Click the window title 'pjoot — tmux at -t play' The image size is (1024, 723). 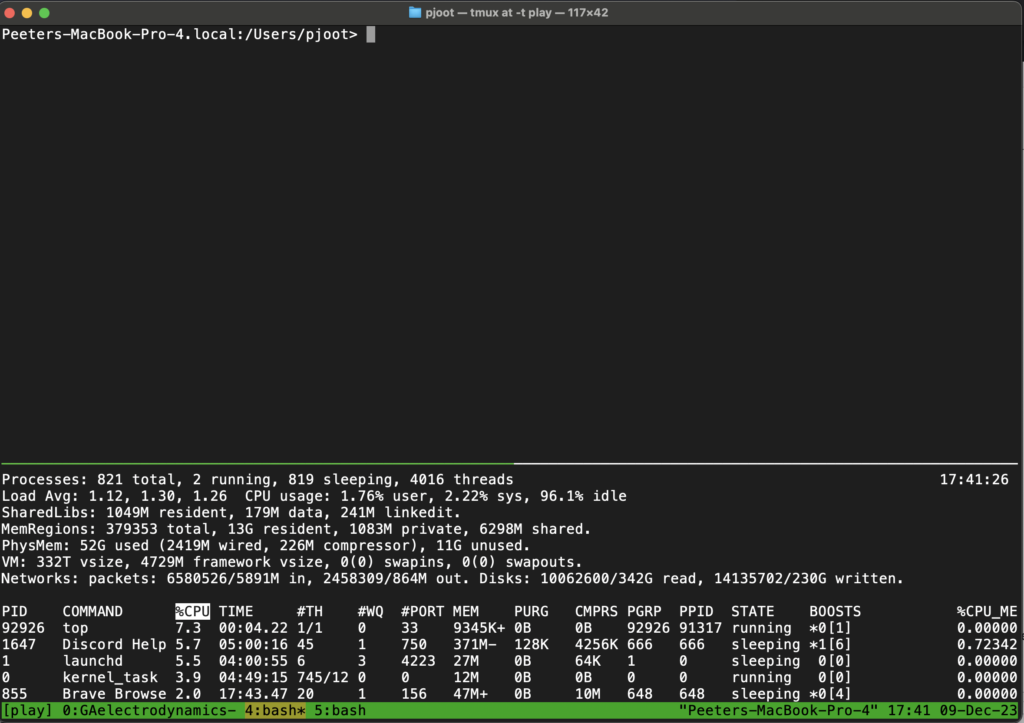click(x=488, y=12)
